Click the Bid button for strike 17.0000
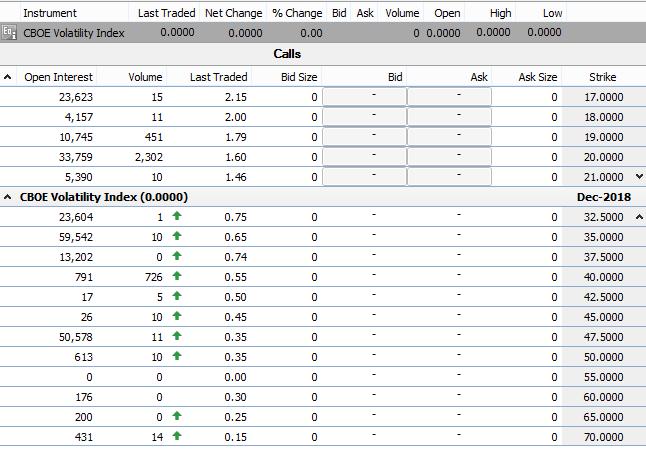This screenshot has height=454, width=646. [365, 97]
